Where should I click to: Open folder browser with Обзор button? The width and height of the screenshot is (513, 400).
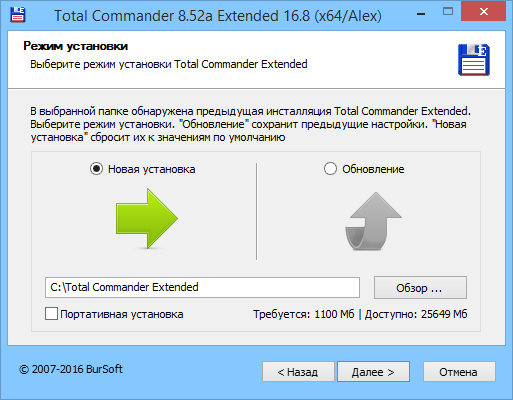click(420, 287)
